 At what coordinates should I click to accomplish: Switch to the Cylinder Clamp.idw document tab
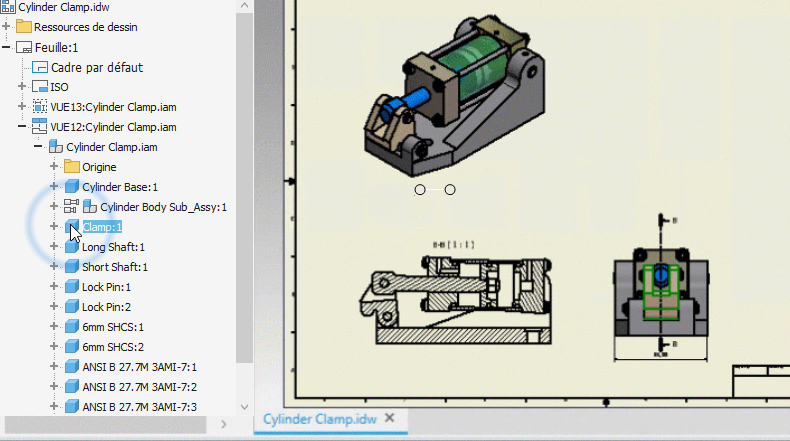[319, 419]
